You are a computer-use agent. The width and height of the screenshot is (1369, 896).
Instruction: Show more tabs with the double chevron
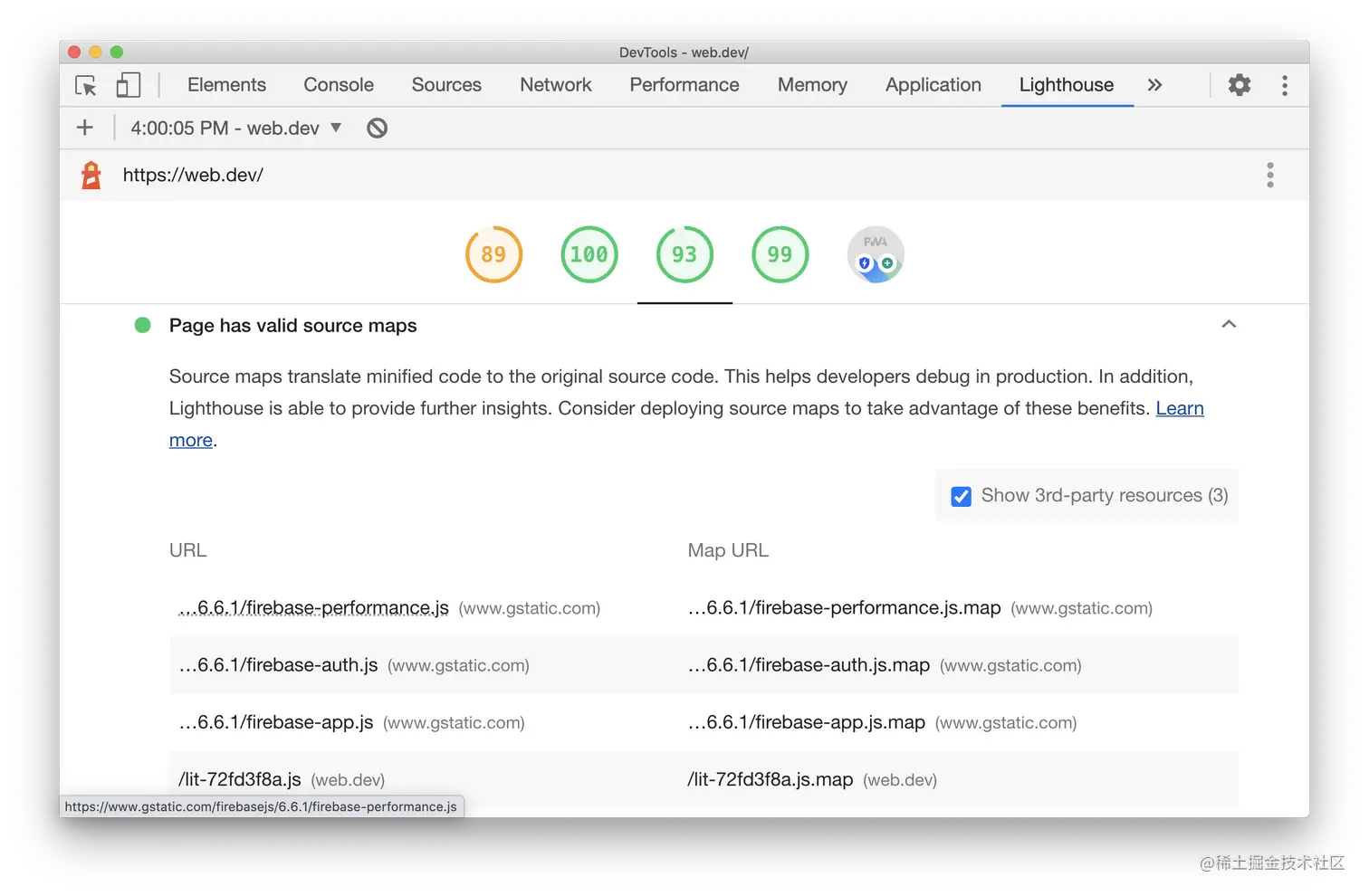1154,85
